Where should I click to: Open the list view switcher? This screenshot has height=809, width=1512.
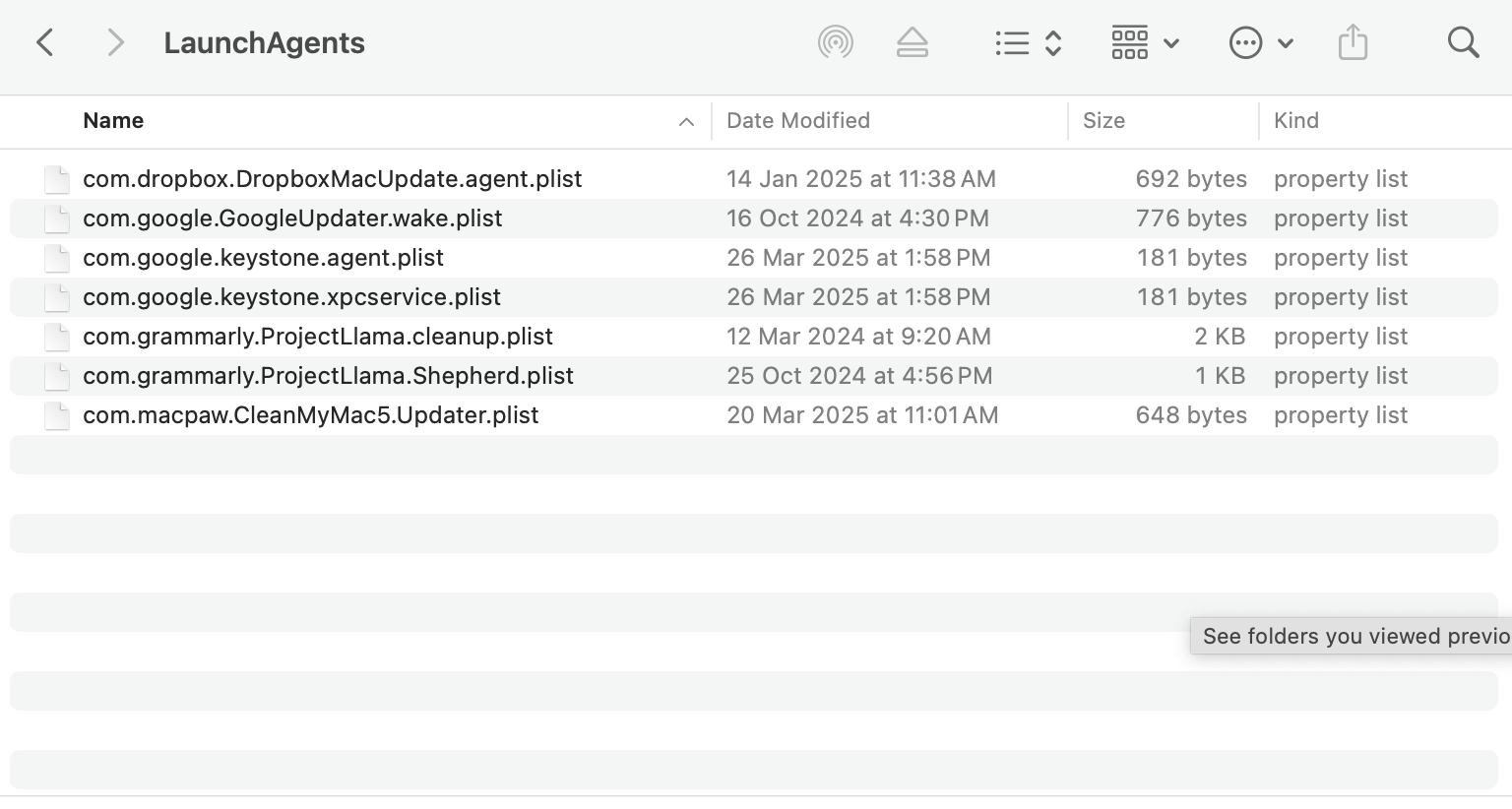[1028, 42]
